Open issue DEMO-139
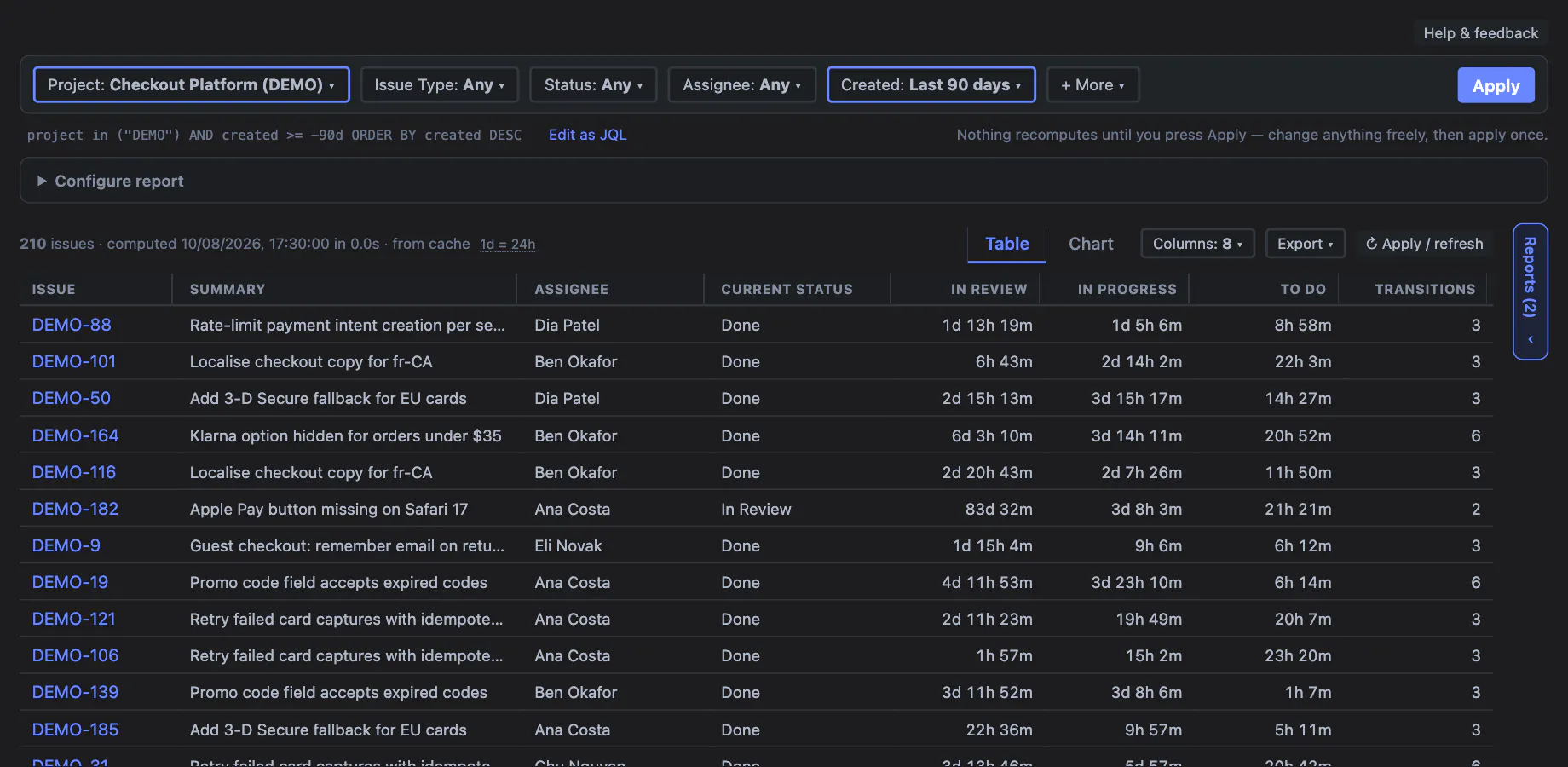Viewport: 1568px width, 767px height. click(x=75, y=692)
